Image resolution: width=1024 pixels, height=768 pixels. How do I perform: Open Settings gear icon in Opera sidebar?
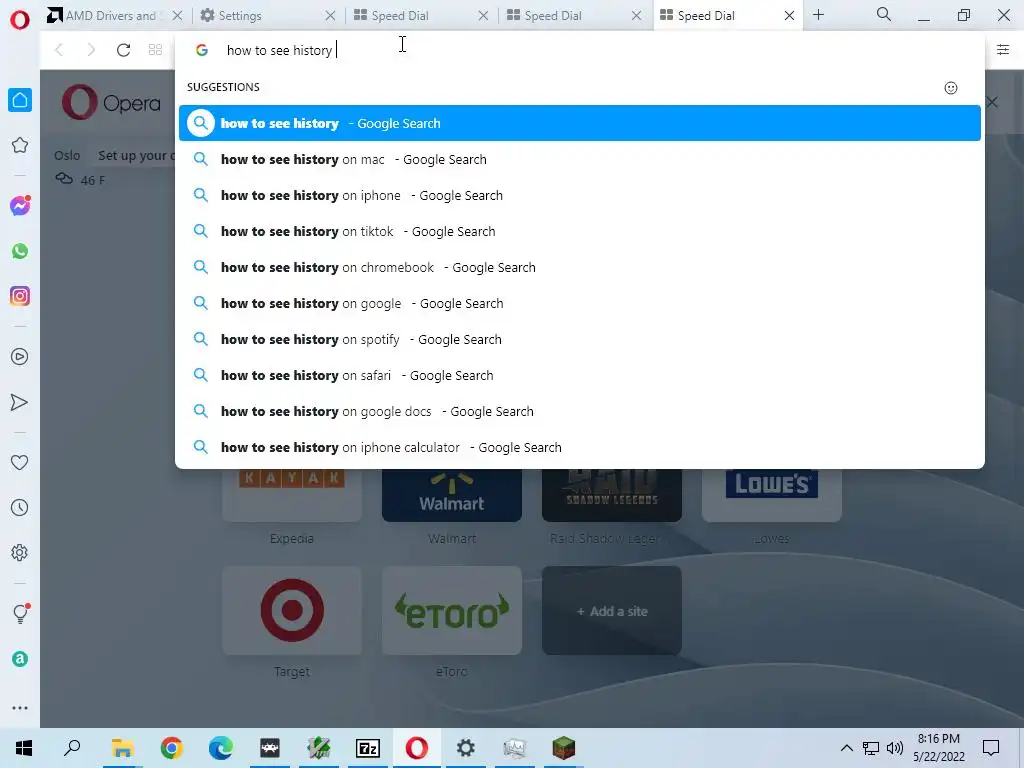tap(20, 552)
